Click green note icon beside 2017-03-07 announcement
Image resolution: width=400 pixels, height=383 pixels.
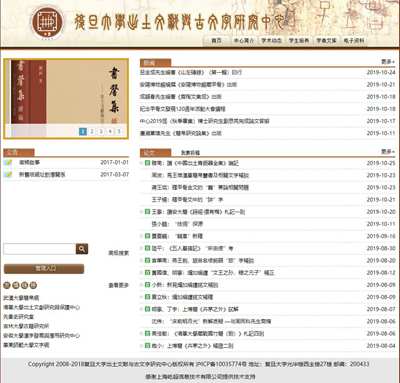8,174
